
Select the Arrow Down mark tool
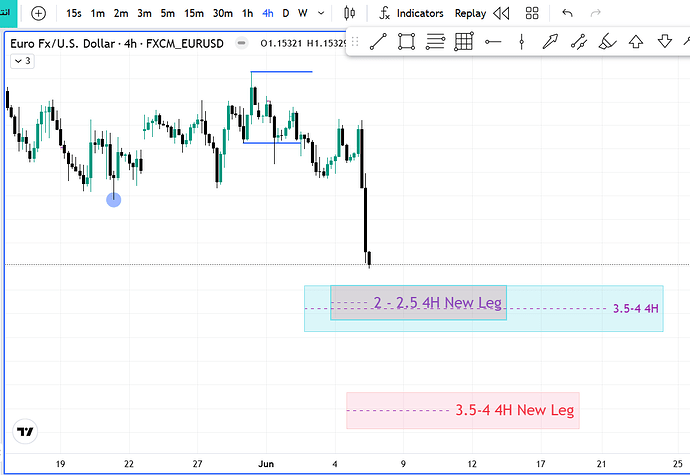[664, 42]
